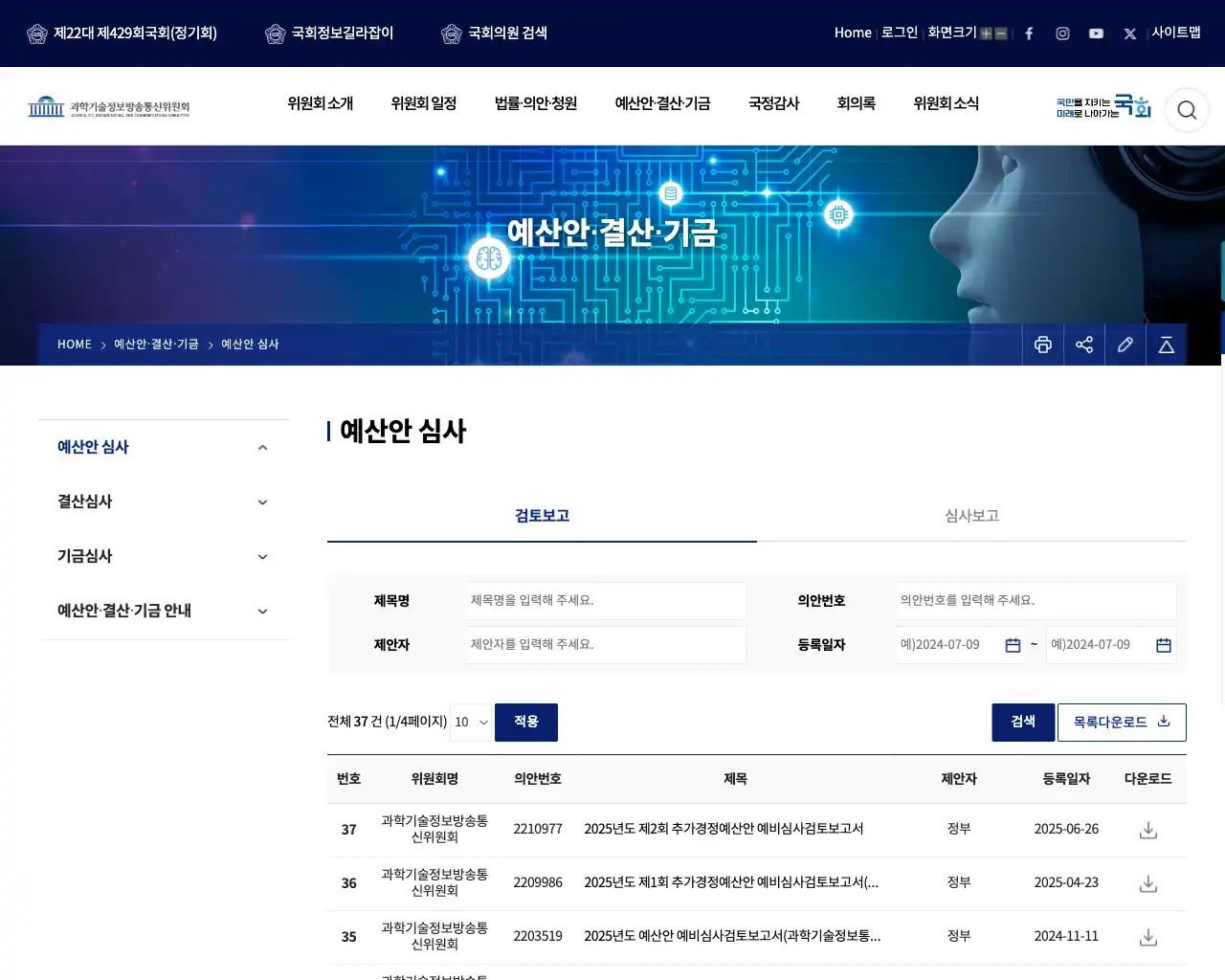Click the print page icon
This screenshot has width=1225, height=980.
coord(1043,345)
